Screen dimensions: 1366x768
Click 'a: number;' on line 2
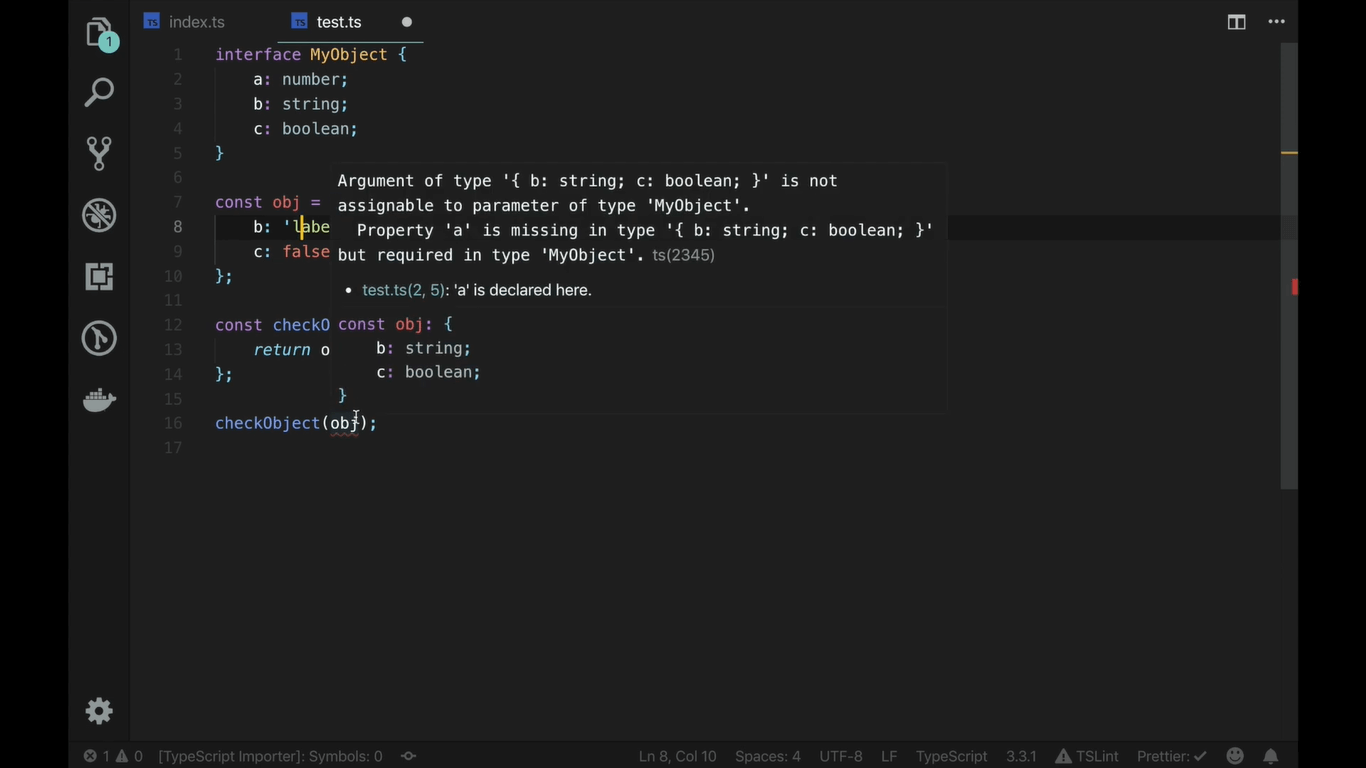point(300,79)
